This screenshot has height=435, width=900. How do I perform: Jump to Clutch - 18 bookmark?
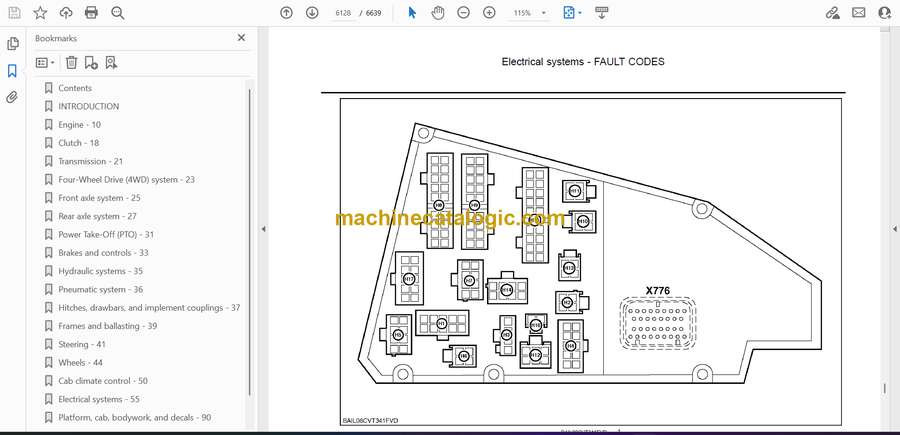78,143
